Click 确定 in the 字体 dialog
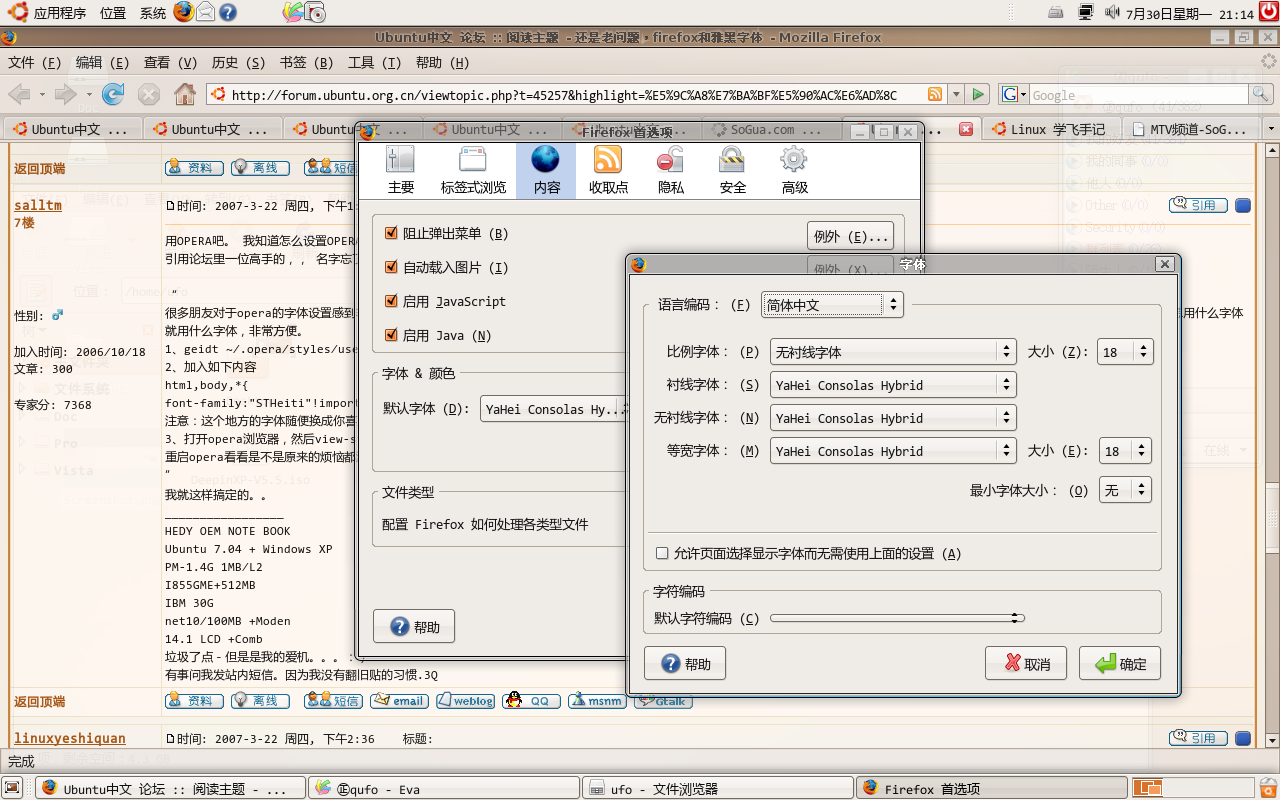 1120,664
